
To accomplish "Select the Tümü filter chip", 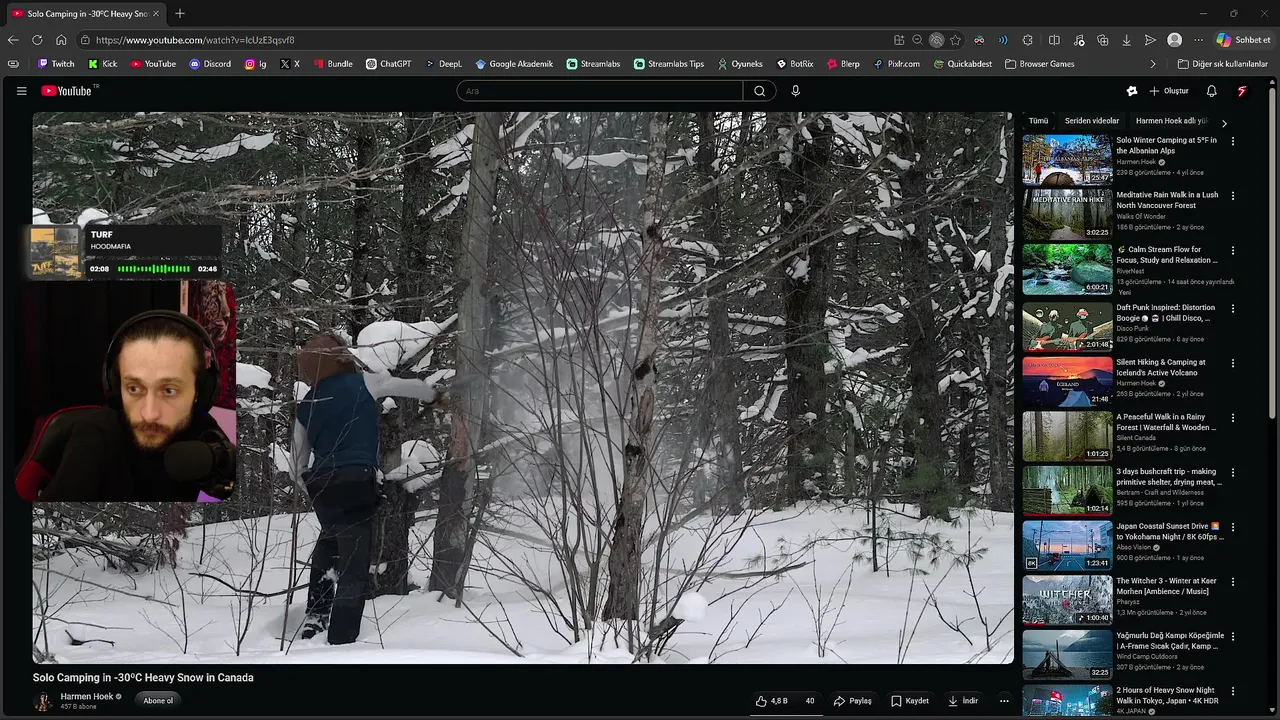I will click(x=1038, y=121).
